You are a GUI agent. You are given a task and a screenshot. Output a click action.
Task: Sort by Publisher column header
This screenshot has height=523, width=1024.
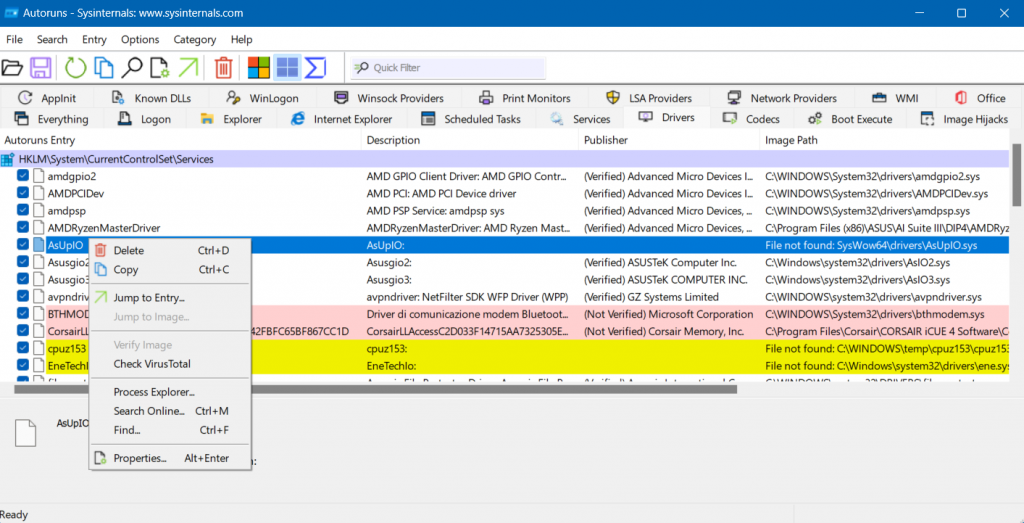669,140
